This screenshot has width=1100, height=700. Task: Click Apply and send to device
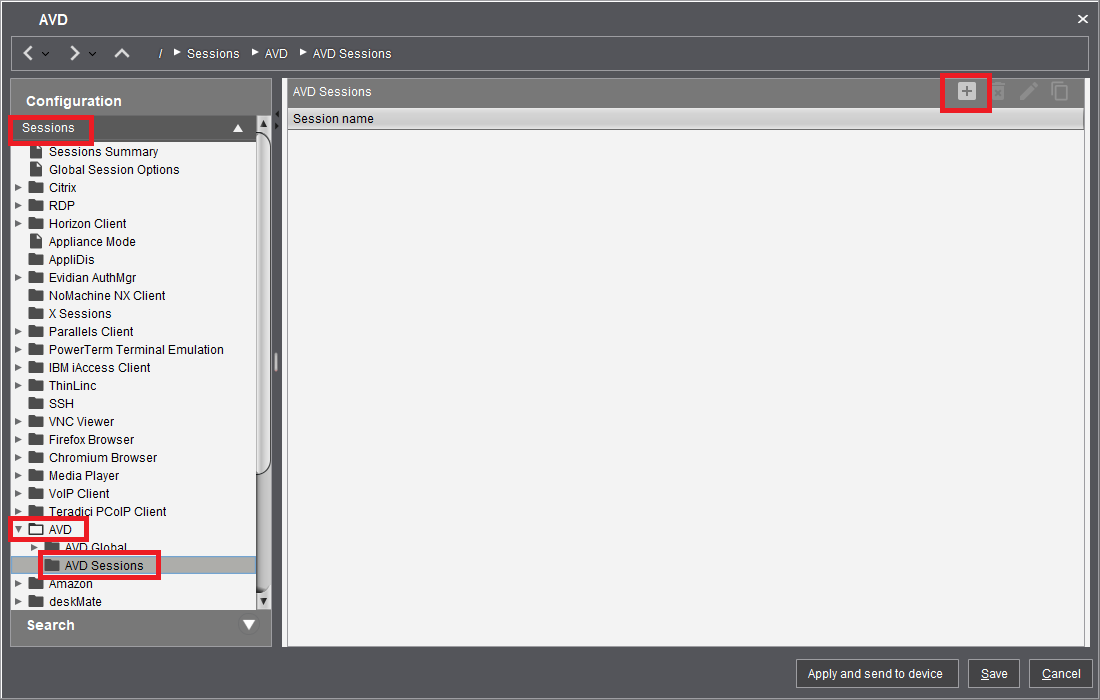tap(875, 674)
